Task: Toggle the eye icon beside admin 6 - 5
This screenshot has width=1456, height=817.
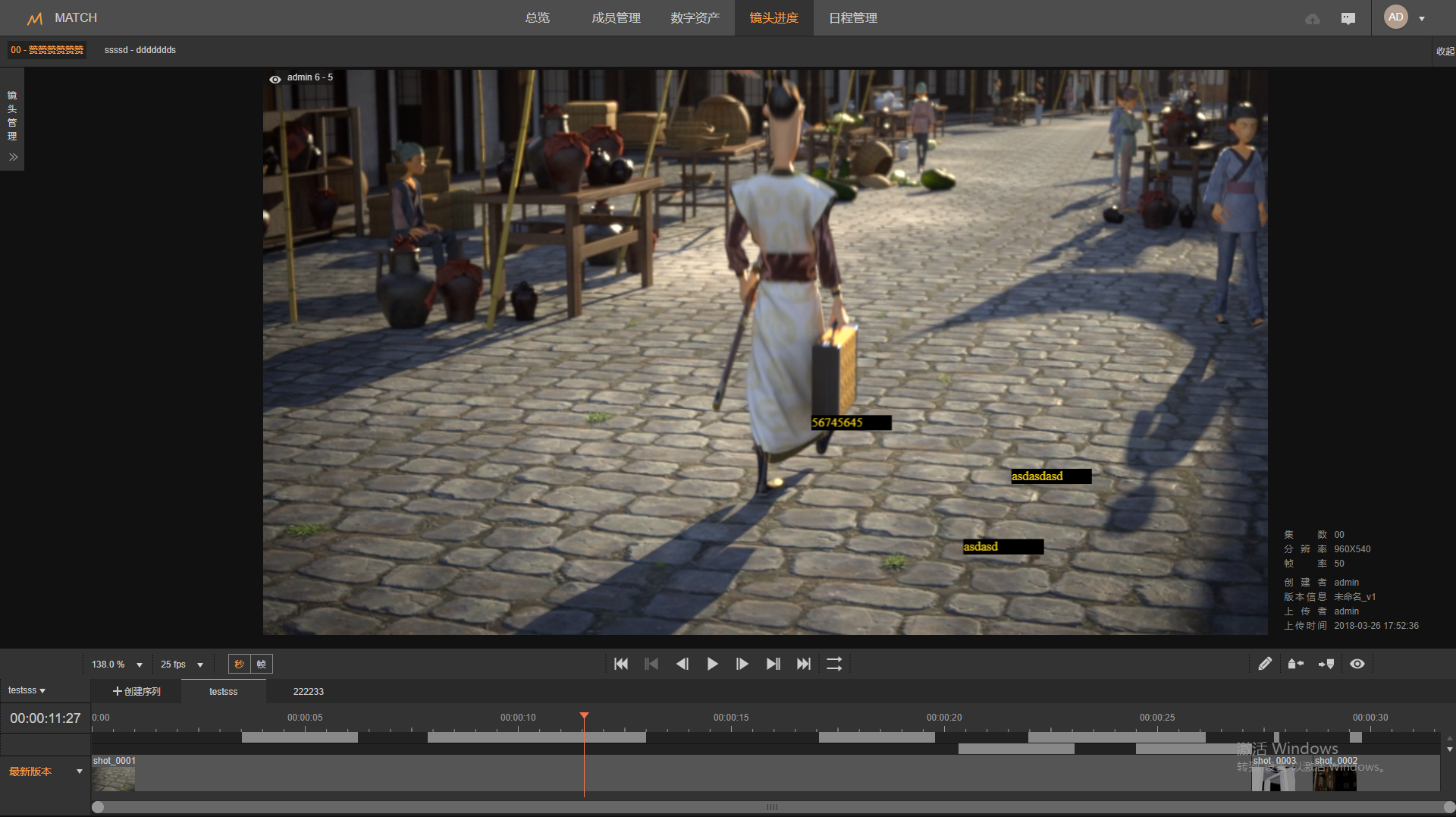Action: click(275, 79)
